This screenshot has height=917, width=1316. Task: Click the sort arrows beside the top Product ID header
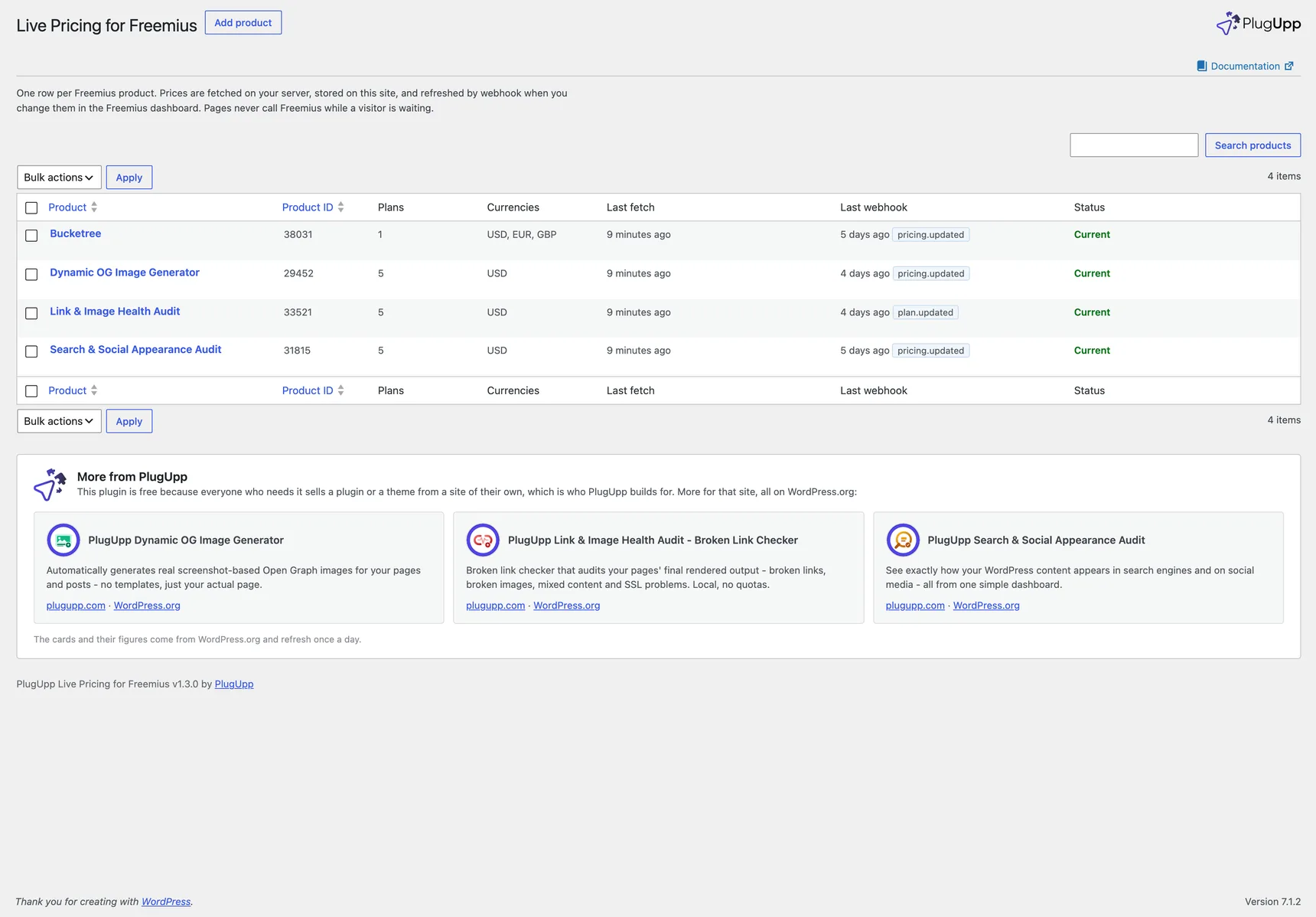click(340, 207)
